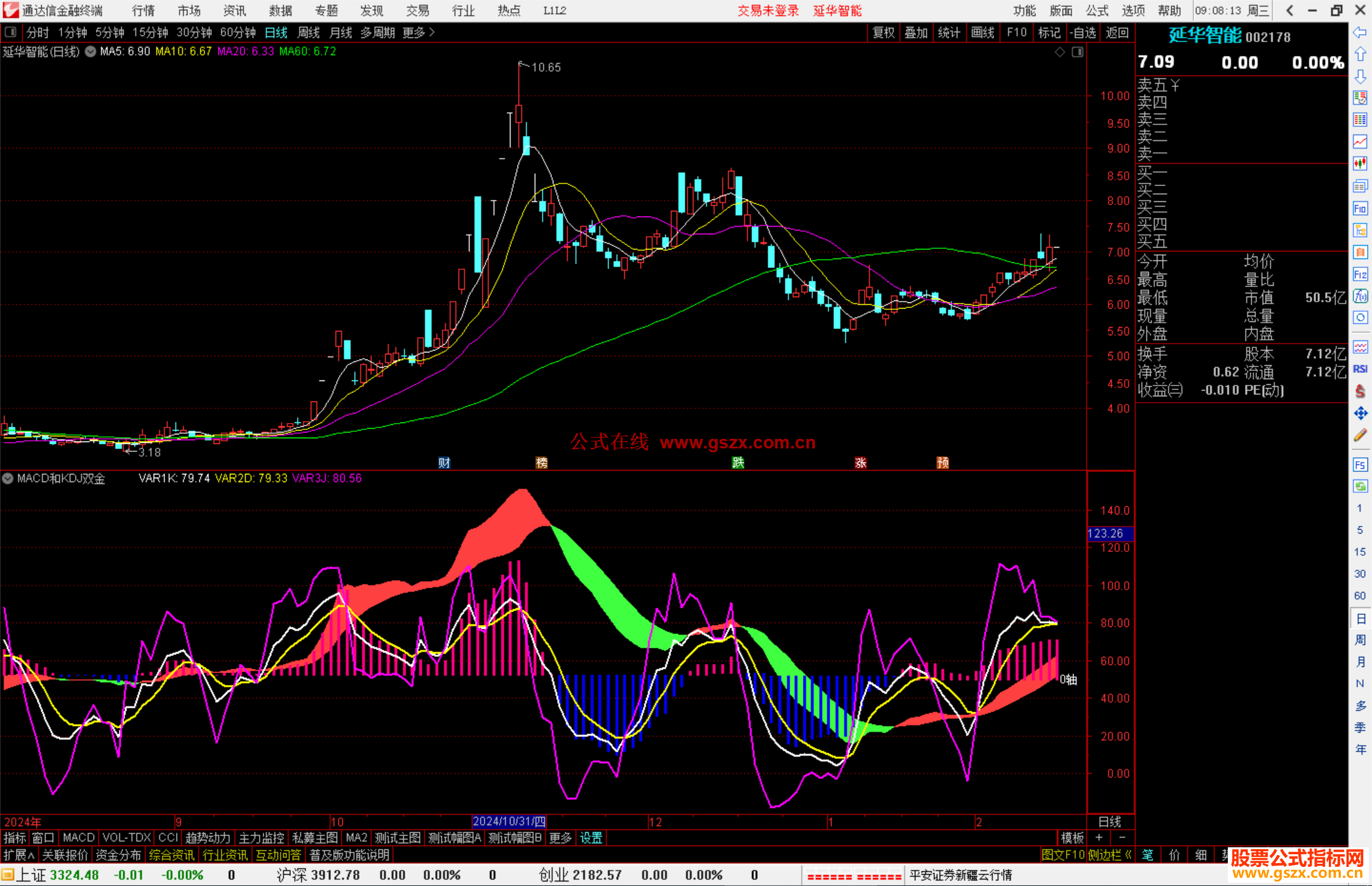This screenshot has height=886, width=1372.
Task: Click the wave lines indicator icon
Action: [1360, 347]
